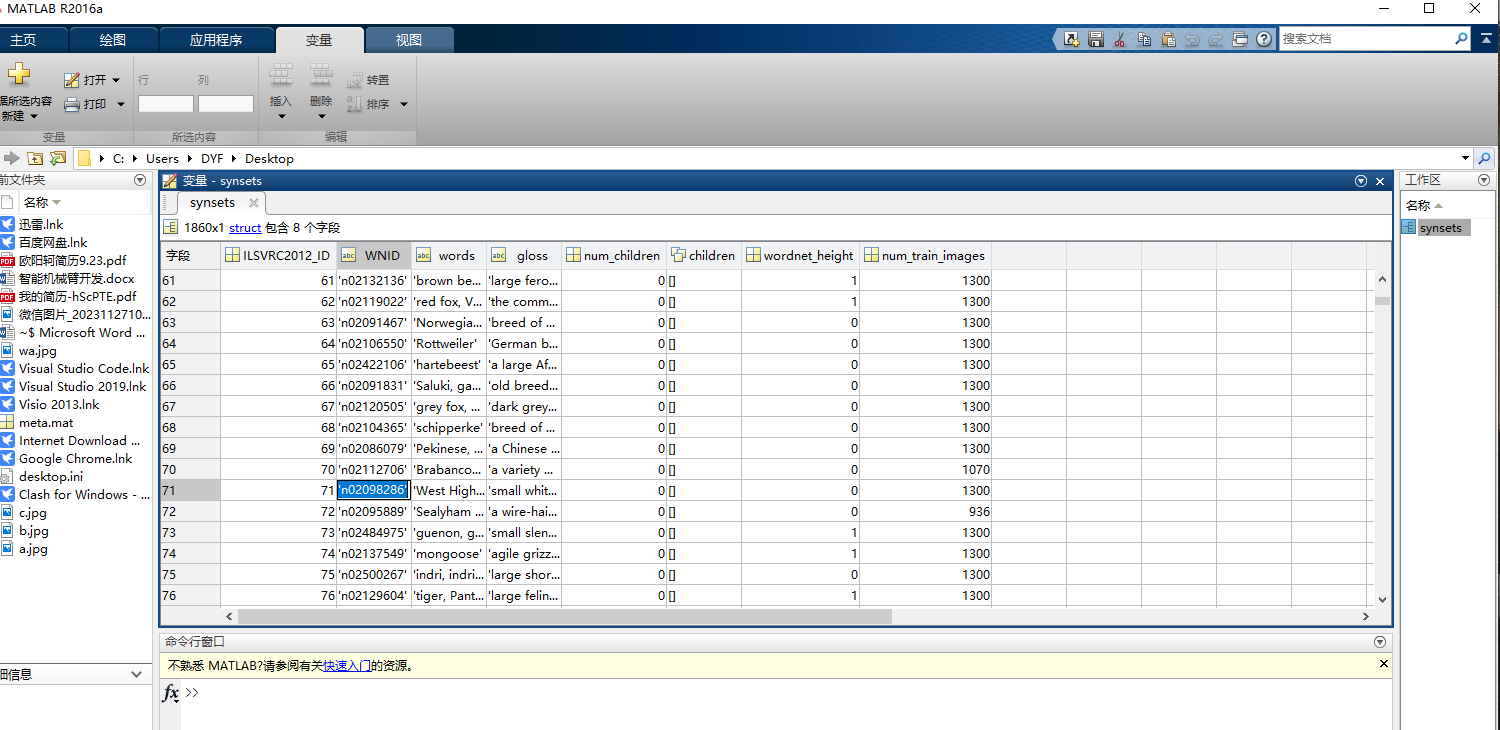Click the Users segment in address path
This screenshot has width=1500, height=730.
pyautogui.click(x=162, y=158)
